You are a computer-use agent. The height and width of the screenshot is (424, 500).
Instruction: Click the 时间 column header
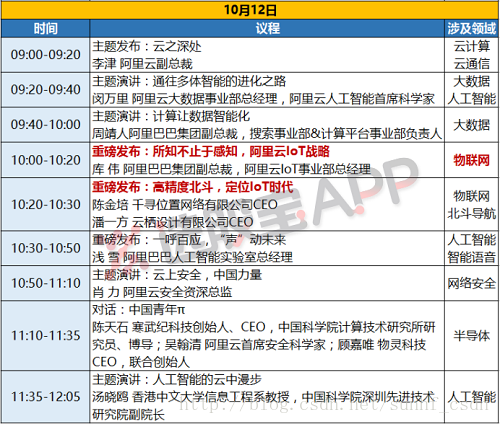[46, 29]
